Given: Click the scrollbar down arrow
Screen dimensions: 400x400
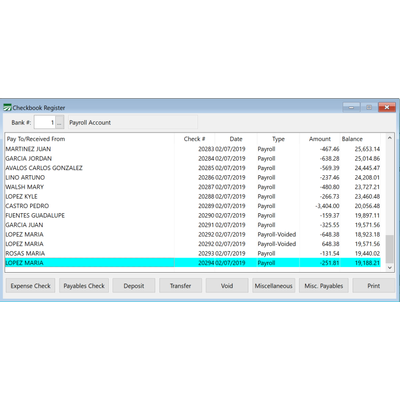Looking at the screenshot, I should pos(390,267).
